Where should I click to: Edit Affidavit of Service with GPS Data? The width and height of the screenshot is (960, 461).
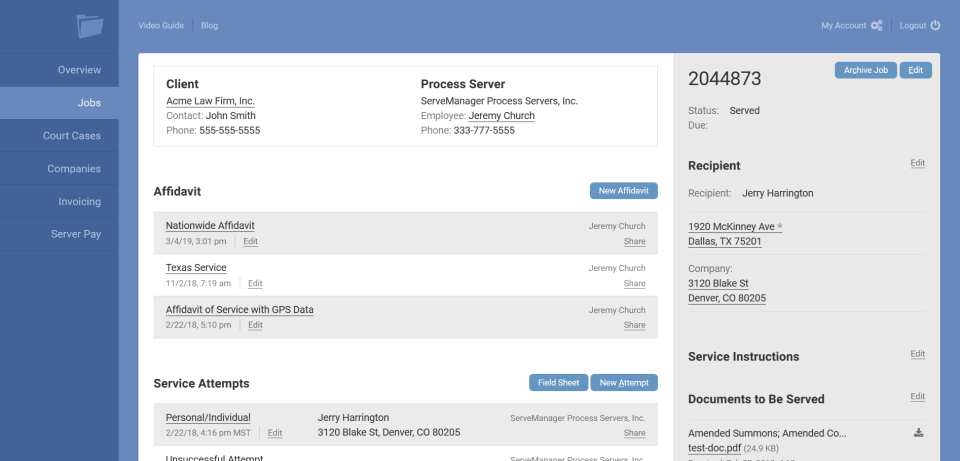point(255,325)
